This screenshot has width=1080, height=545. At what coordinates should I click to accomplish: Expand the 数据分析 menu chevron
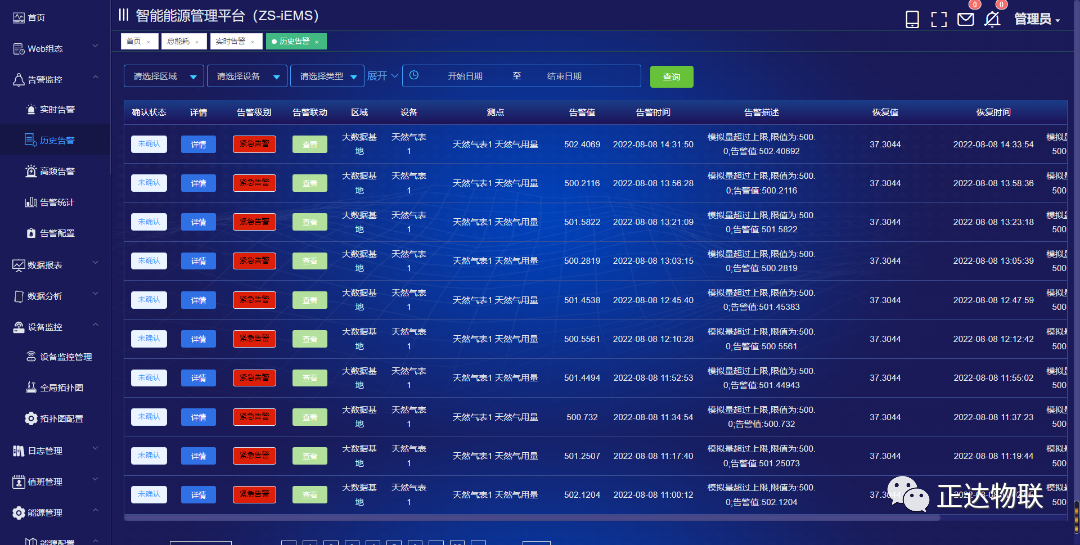click(x=96, y=294)
